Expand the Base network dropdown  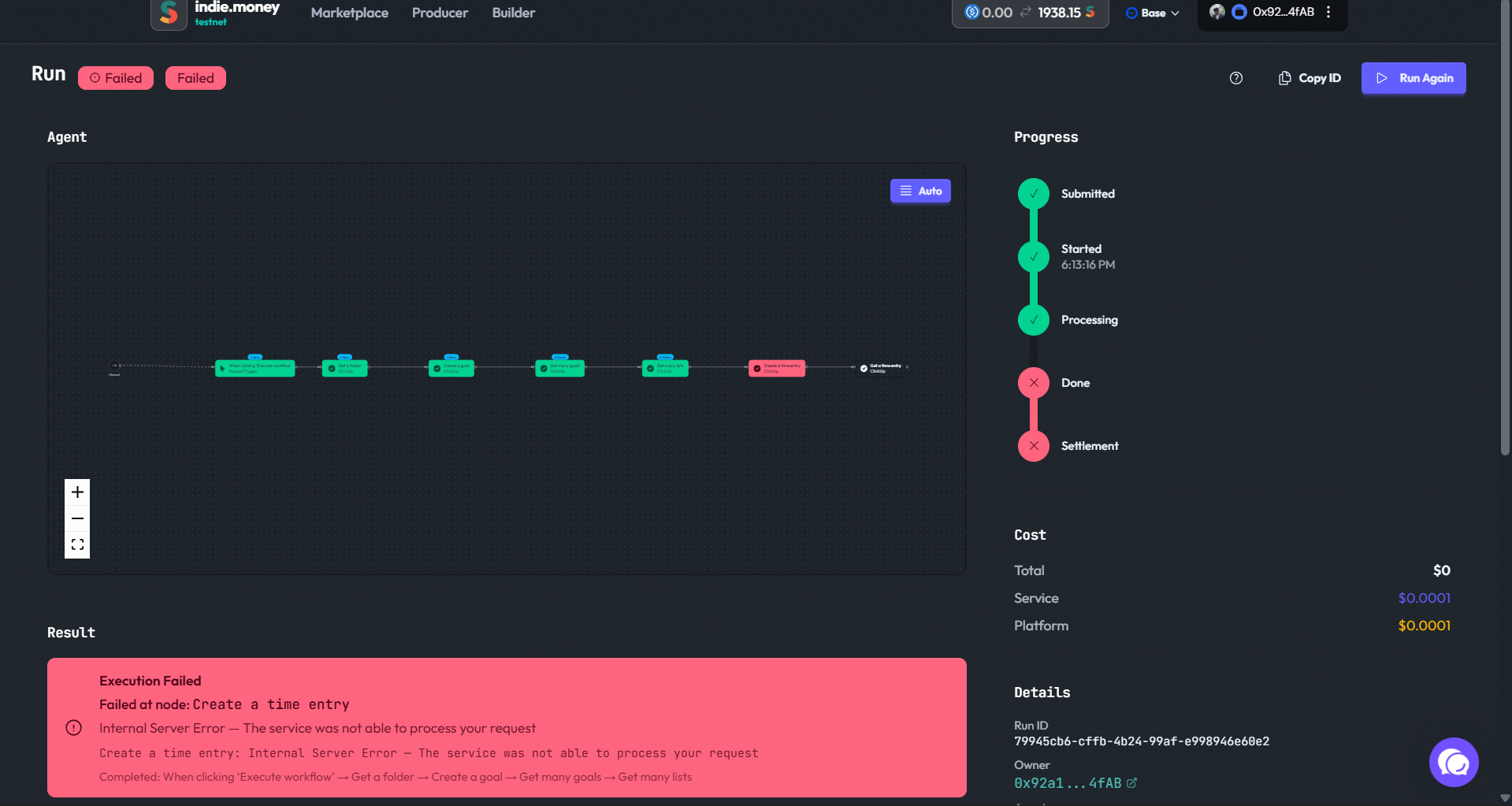[x=1152, y=13]
